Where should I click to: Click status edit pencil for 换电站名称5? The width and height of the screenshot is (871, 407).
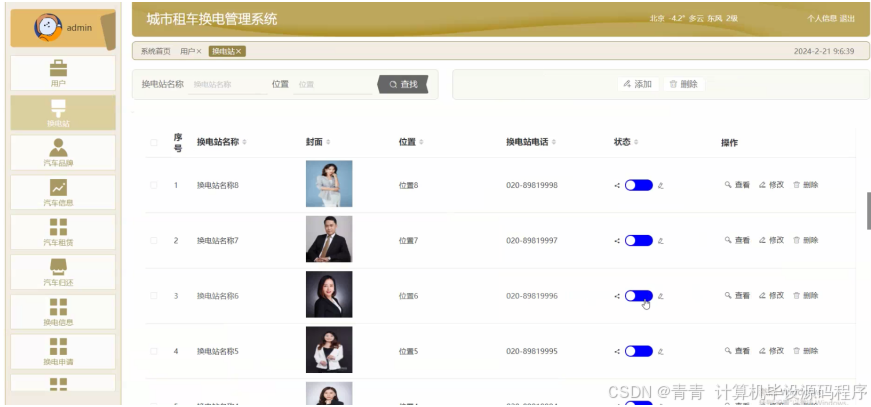(x=660, y=351)
